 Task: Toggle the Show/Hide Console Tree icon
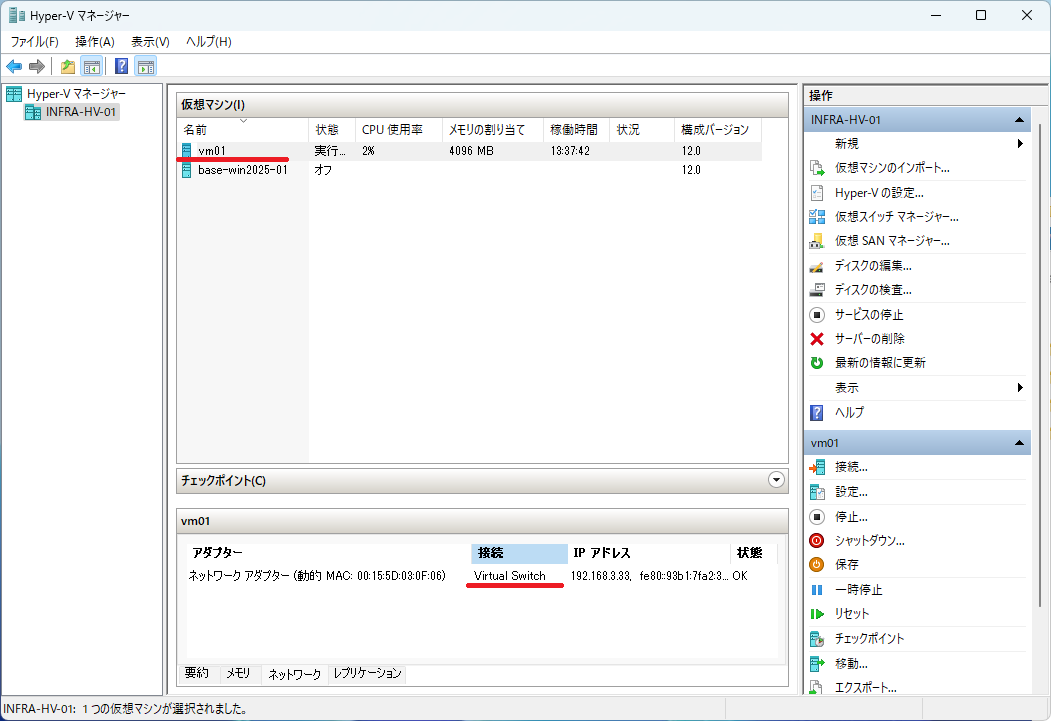(91, 66)
